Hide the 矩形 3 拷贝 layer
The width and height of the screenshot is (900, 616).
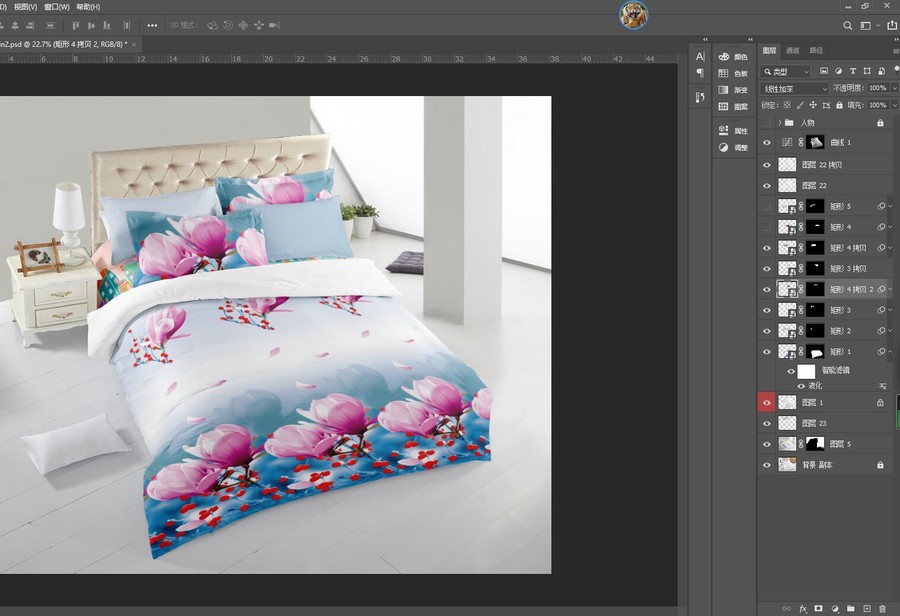767,269
